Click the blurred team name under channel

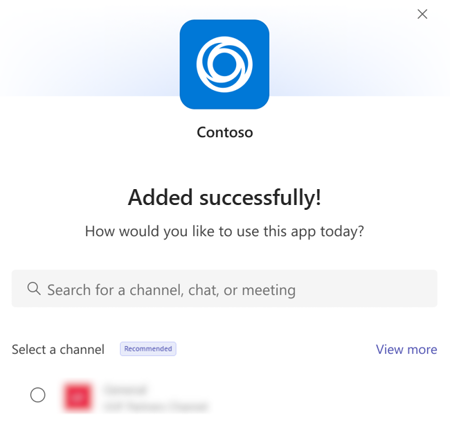[x=156, y=406]
